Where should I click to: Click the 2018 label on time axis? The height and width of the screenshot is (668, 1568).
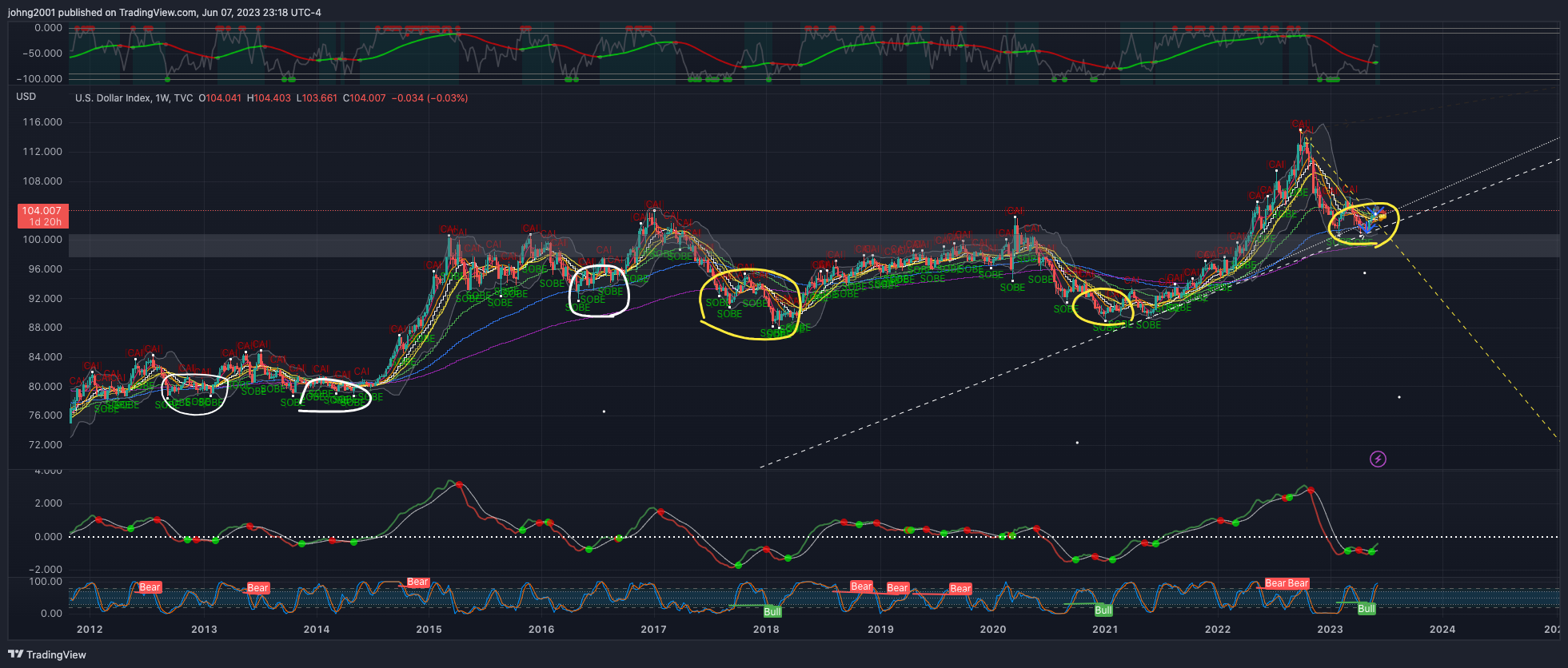(x=766, y=630)
